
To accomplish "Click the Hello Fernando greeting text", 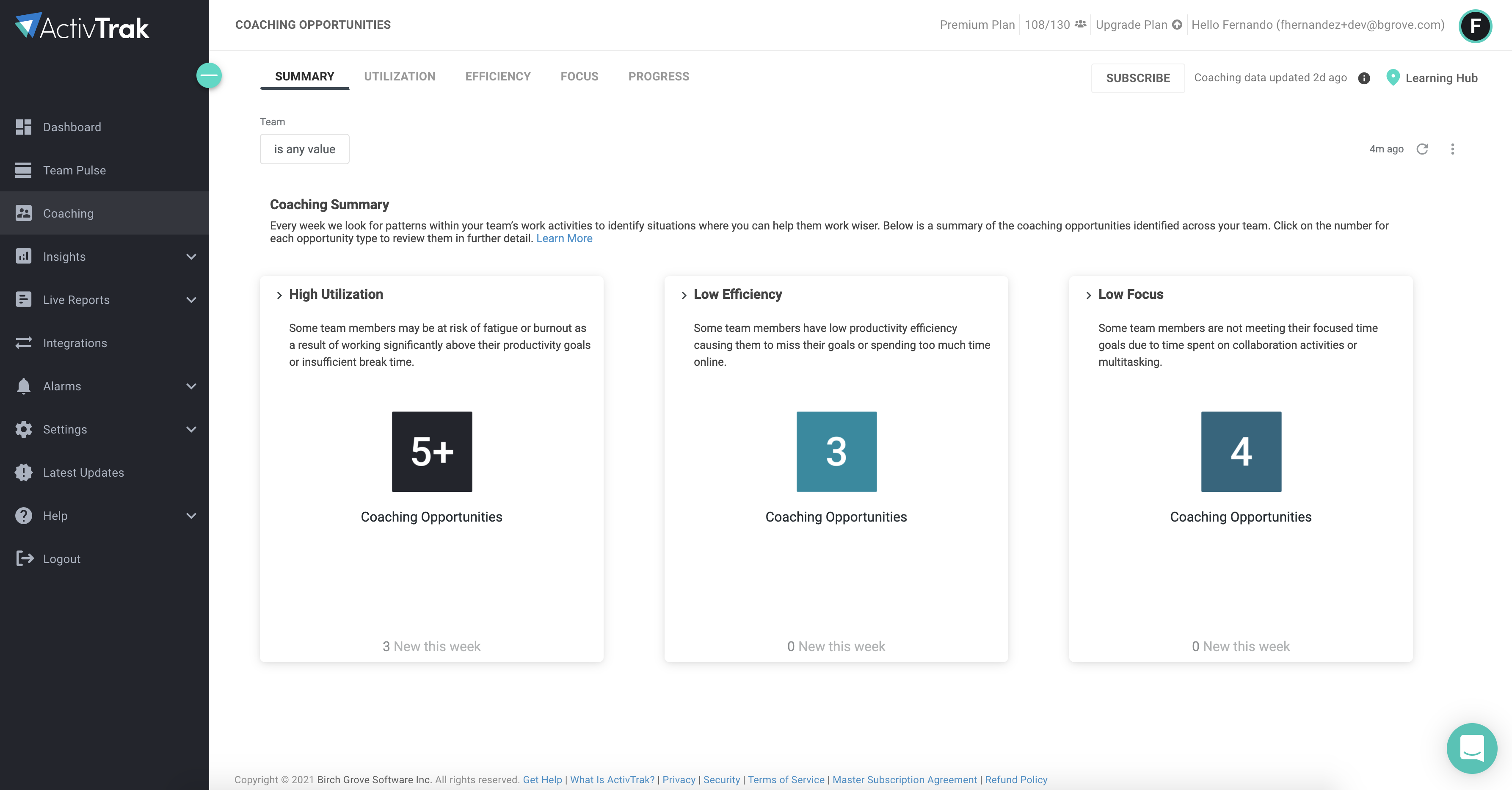I will (1318, 25).
